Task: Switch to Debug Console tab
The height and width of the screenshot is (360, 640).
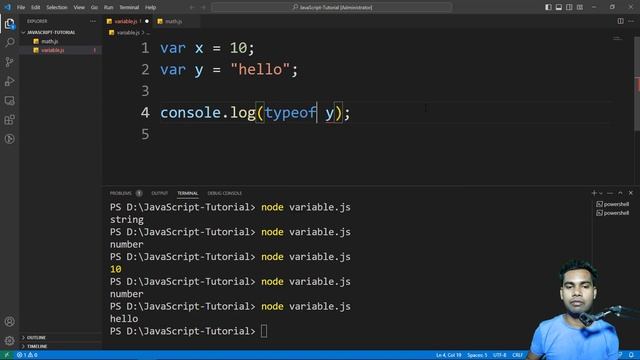Action: click(x=224, y=193)
